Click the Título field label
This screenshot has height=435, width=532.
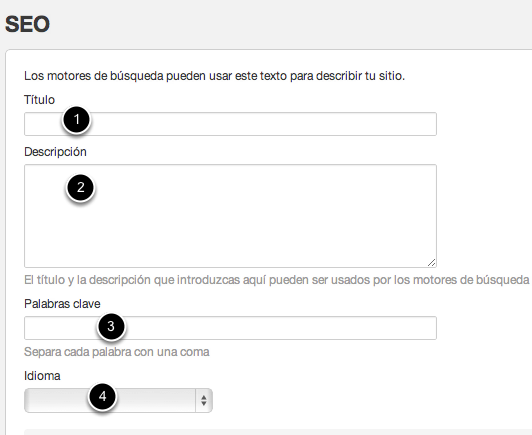pos(39,100)
